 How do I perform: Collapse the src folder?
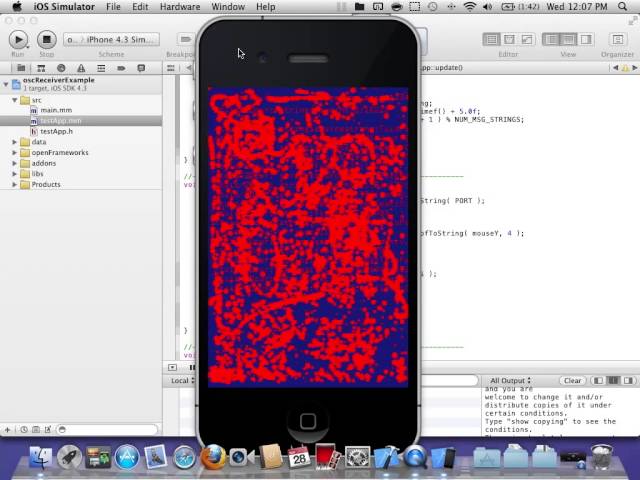coord(14,100)
